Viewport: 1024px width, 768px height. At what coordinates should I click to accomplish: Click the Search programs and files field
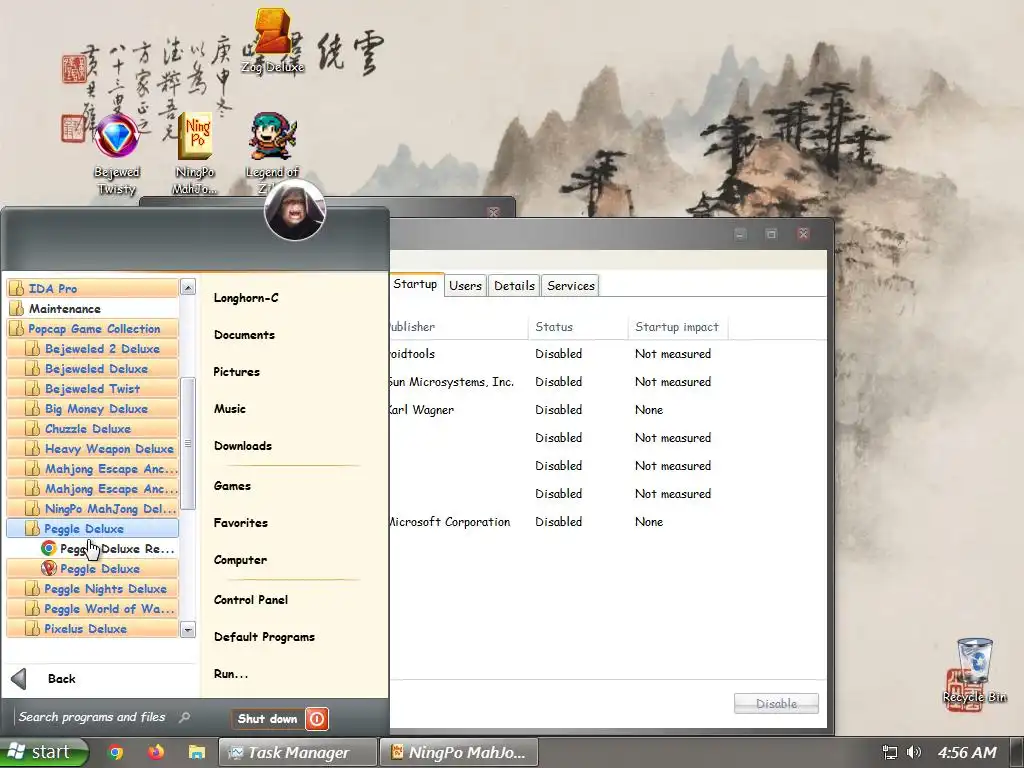[x=92, y=717]
